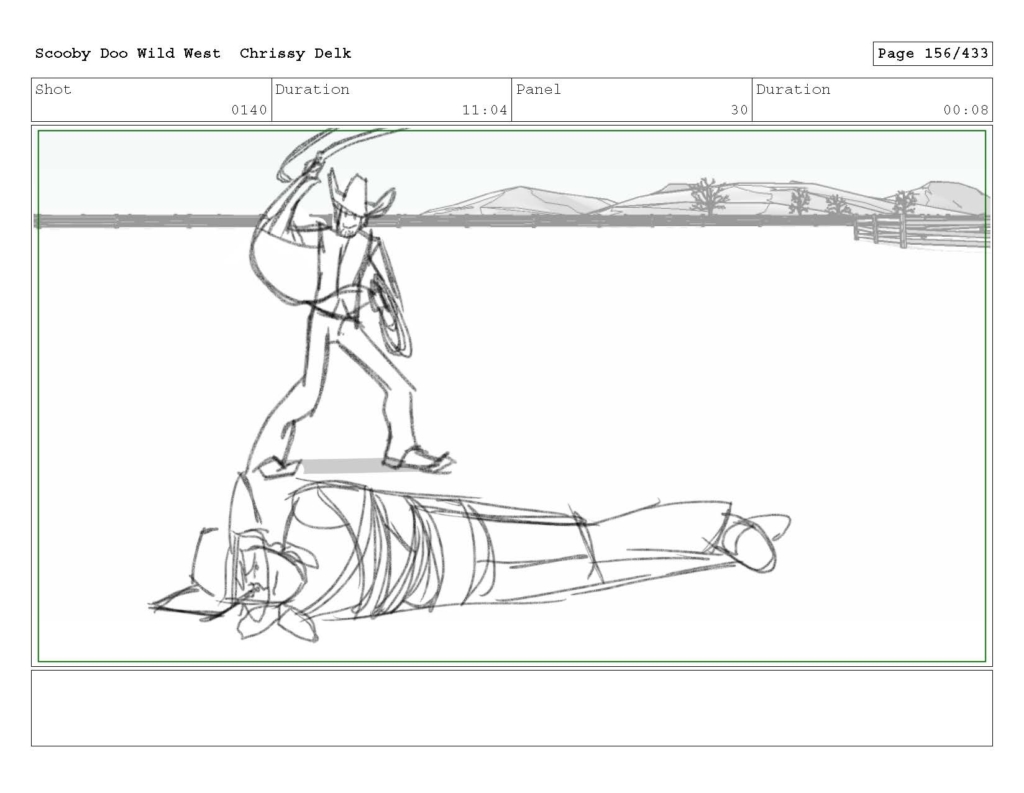This screenshot has width=1024, height=793.
Task: Click the title text "Scooby Doo Wild West"
Action: coord(127,54)
